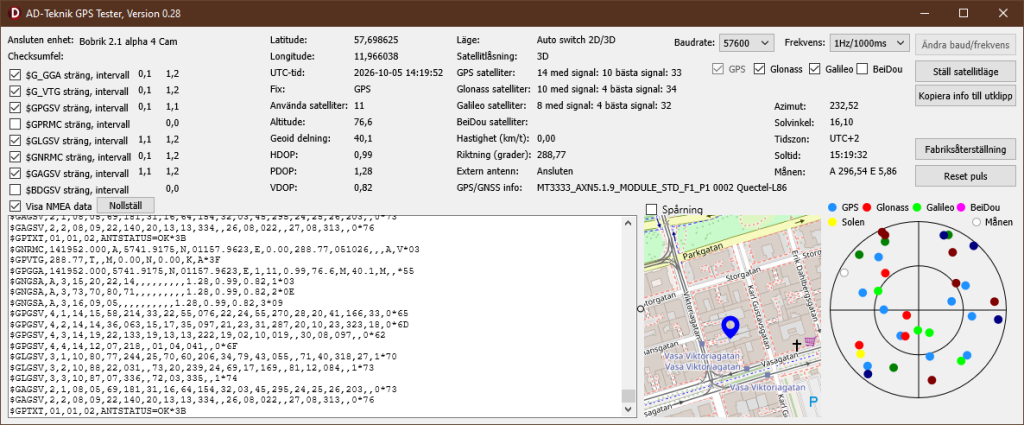
Task: Enable the $BDGSV sträng checkbox
Action: [15, 189]
